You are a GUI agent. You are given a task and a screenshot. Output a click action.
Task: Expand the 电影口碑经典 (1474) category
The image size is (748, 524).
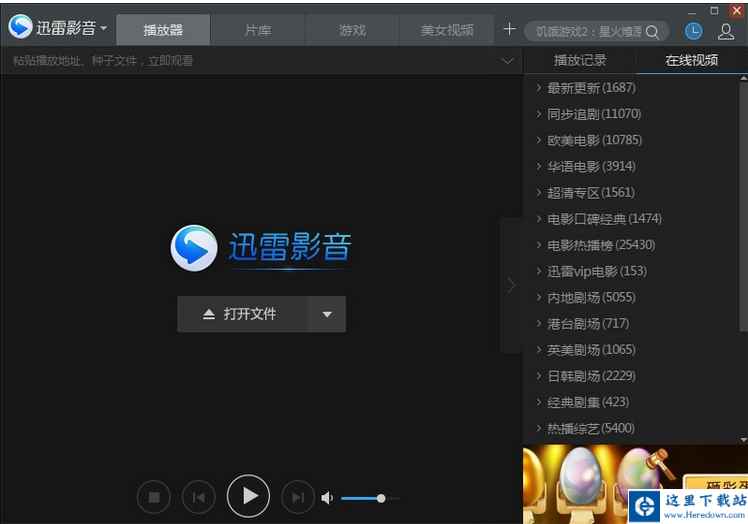tap(599, 219)
